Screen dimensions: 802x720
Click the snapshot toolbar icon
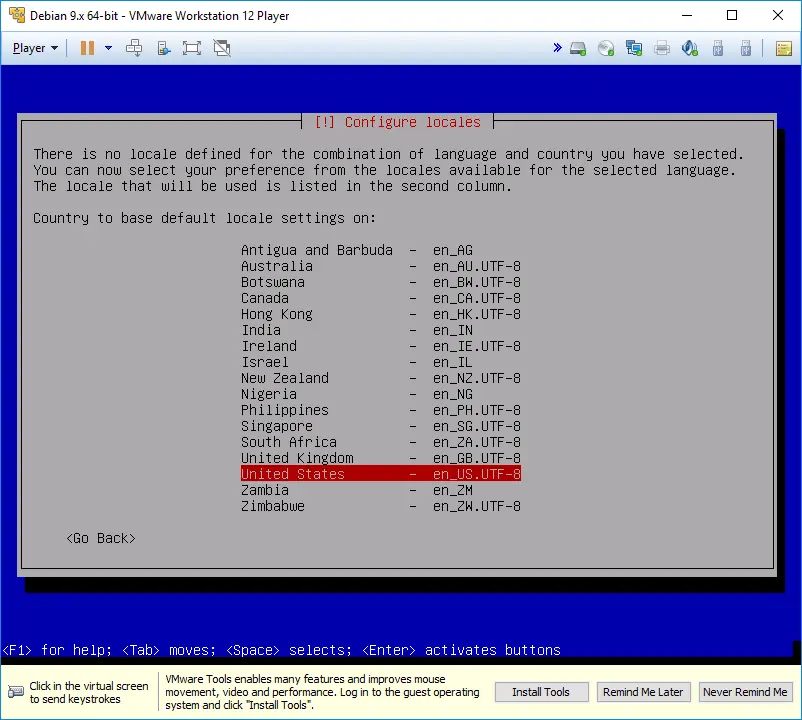[x=163, y=48]
